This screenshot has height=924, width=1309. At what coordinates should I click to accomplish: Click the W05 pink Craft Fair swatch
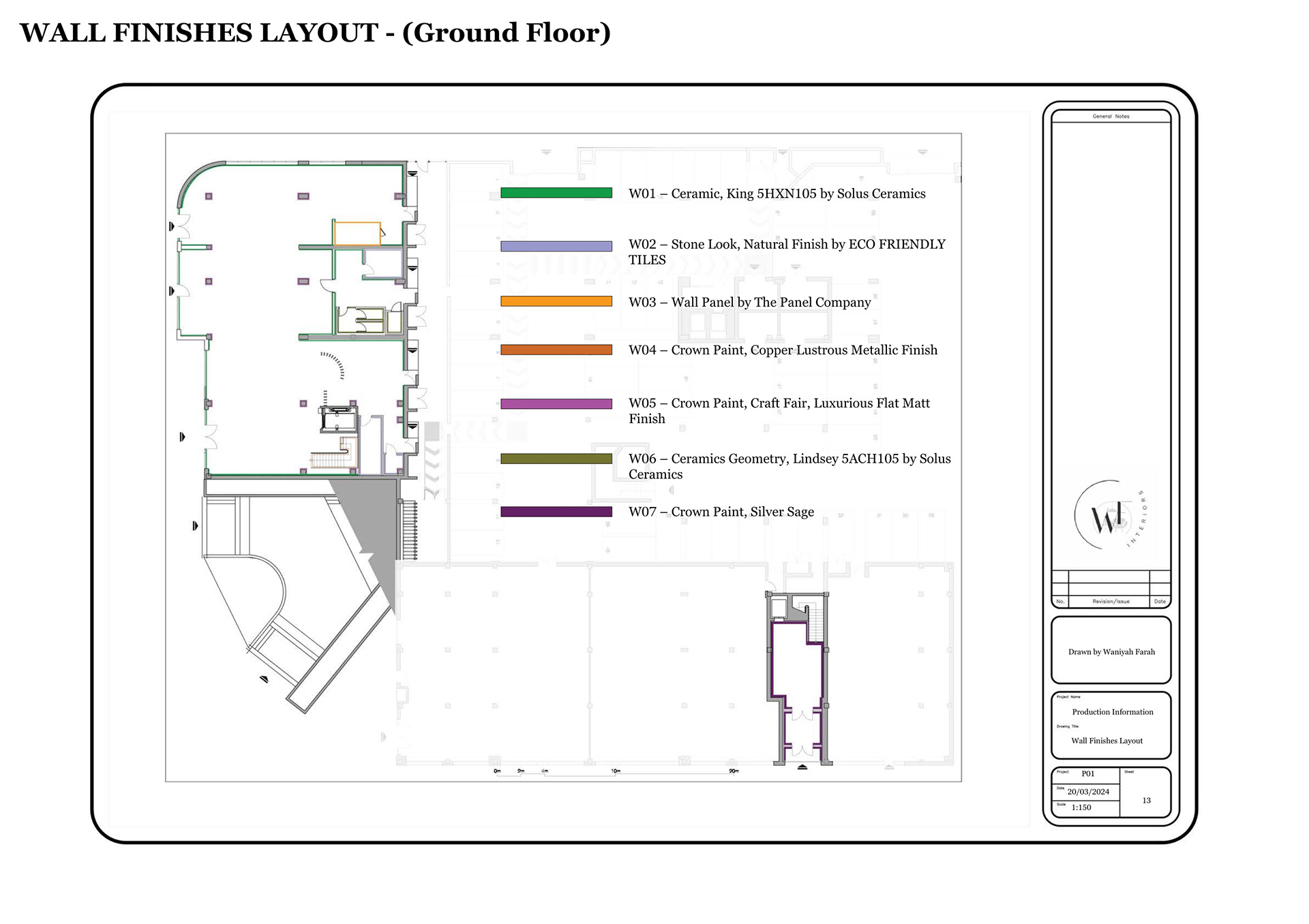coord(556,404)
